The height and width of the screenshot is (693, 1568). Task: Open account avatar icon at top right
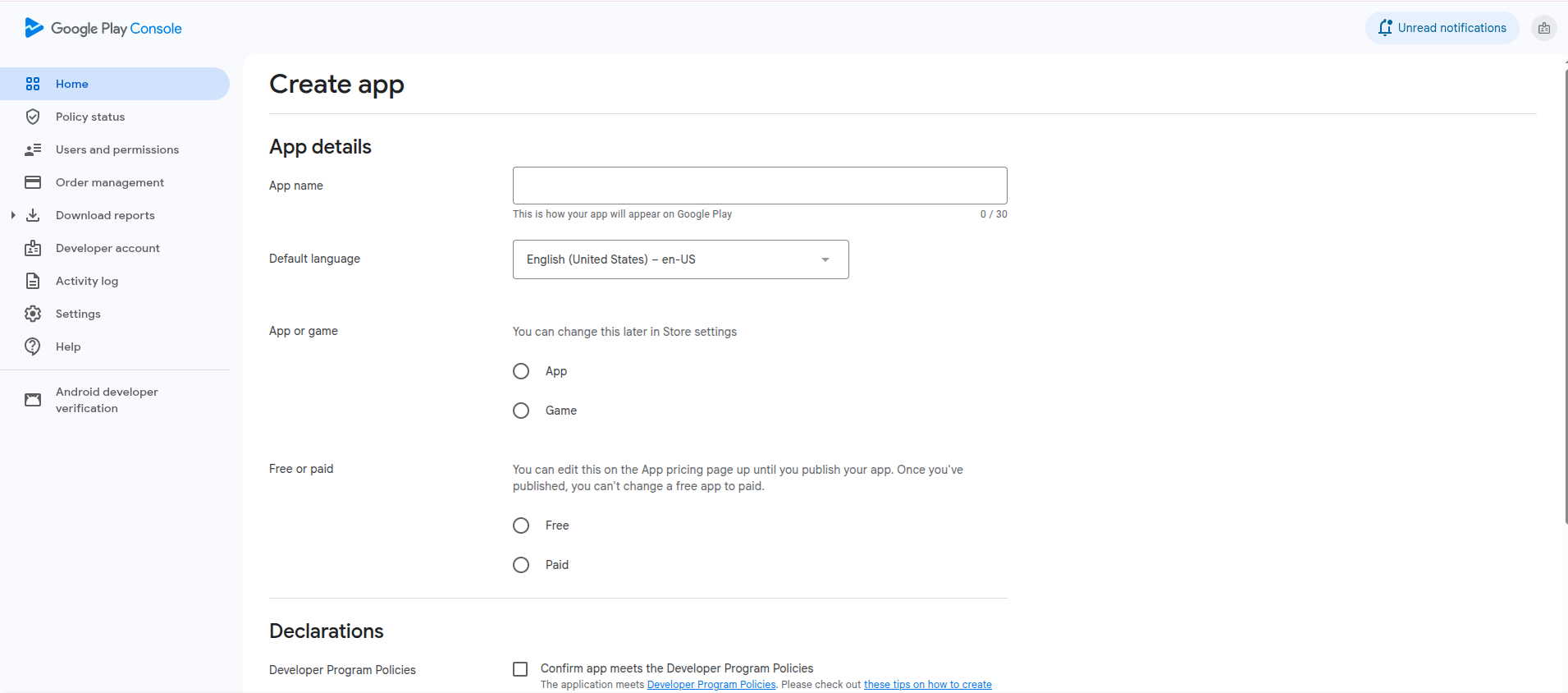pyautogui.click(x=1543, y=28)
